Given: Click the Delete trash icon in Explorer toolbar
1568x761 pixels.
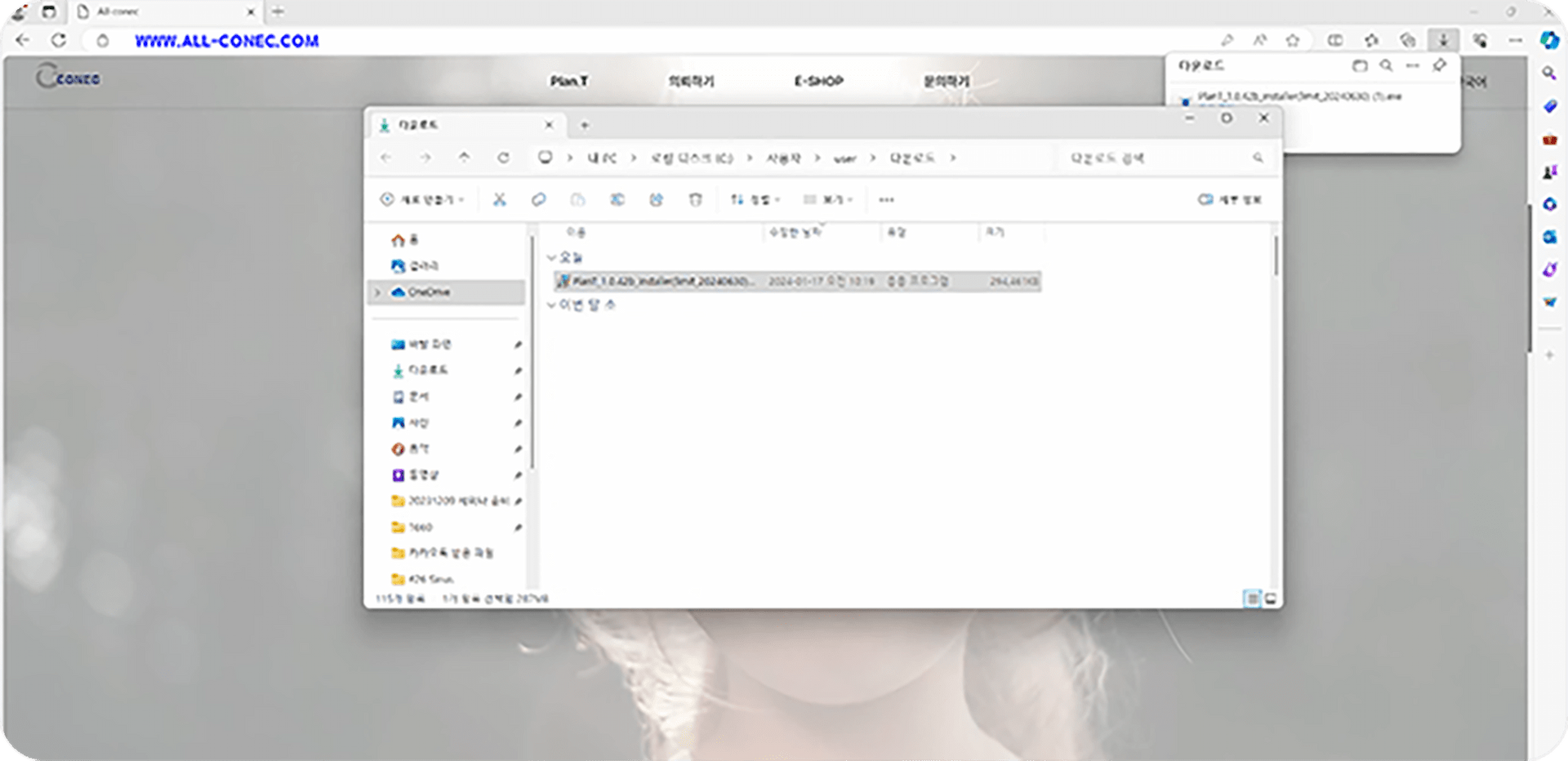Looking at the screenshot, I should pos(695,199).
